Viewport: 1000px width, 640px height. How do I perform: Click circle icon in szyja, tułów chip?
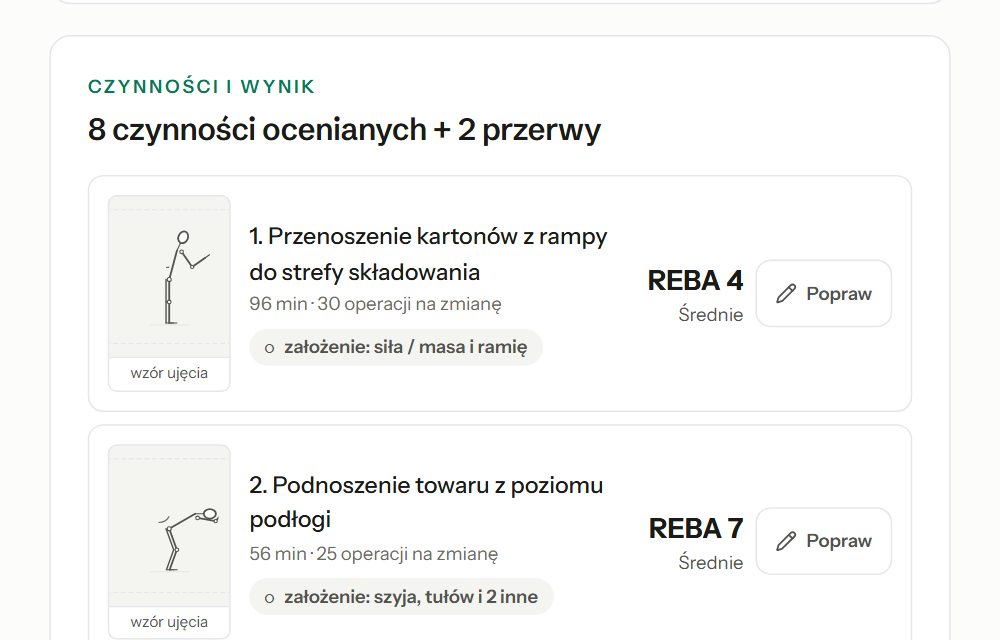point(269,598)
